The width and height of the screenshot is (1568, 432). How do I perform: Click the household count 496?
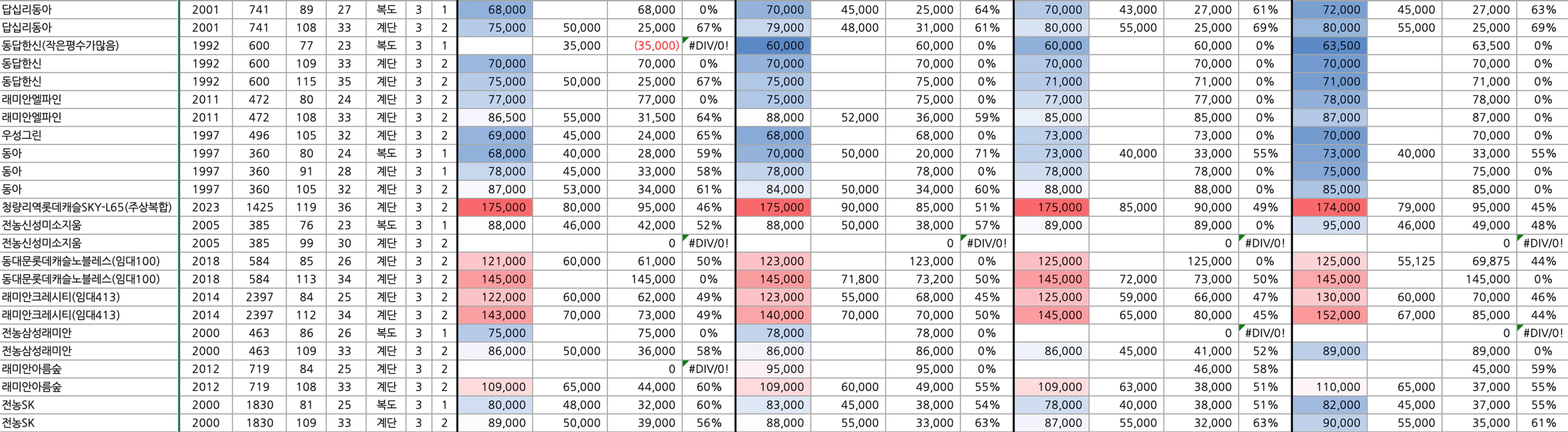[259, 135]
